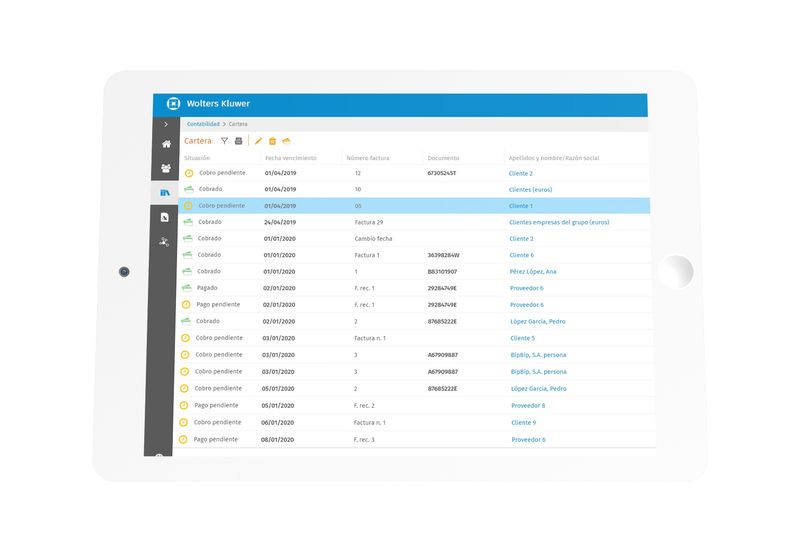Open the Cliente 5 link
800x552 pixels.
(x=523, y=338)
